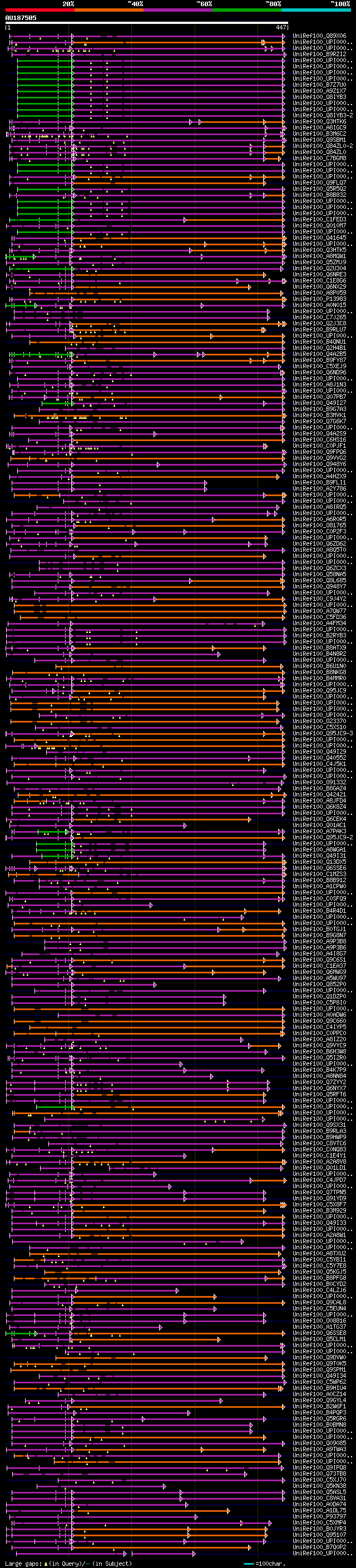Click the UniRef100_C1E8G6 entry
The image size is (356, 1568).
coord(319,280)
